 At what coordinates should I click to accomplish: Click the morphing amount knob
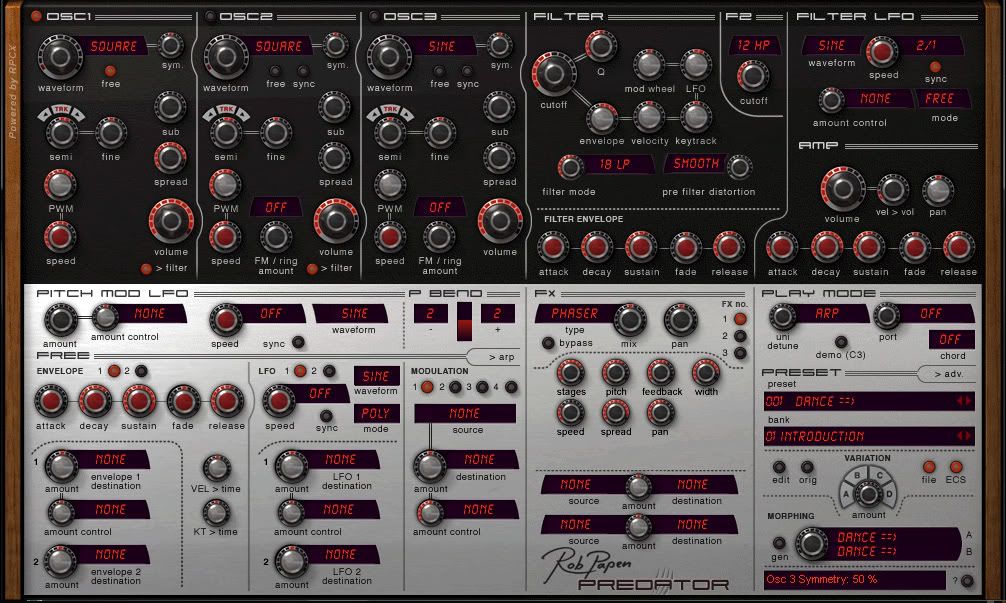(x=868, y=495)
